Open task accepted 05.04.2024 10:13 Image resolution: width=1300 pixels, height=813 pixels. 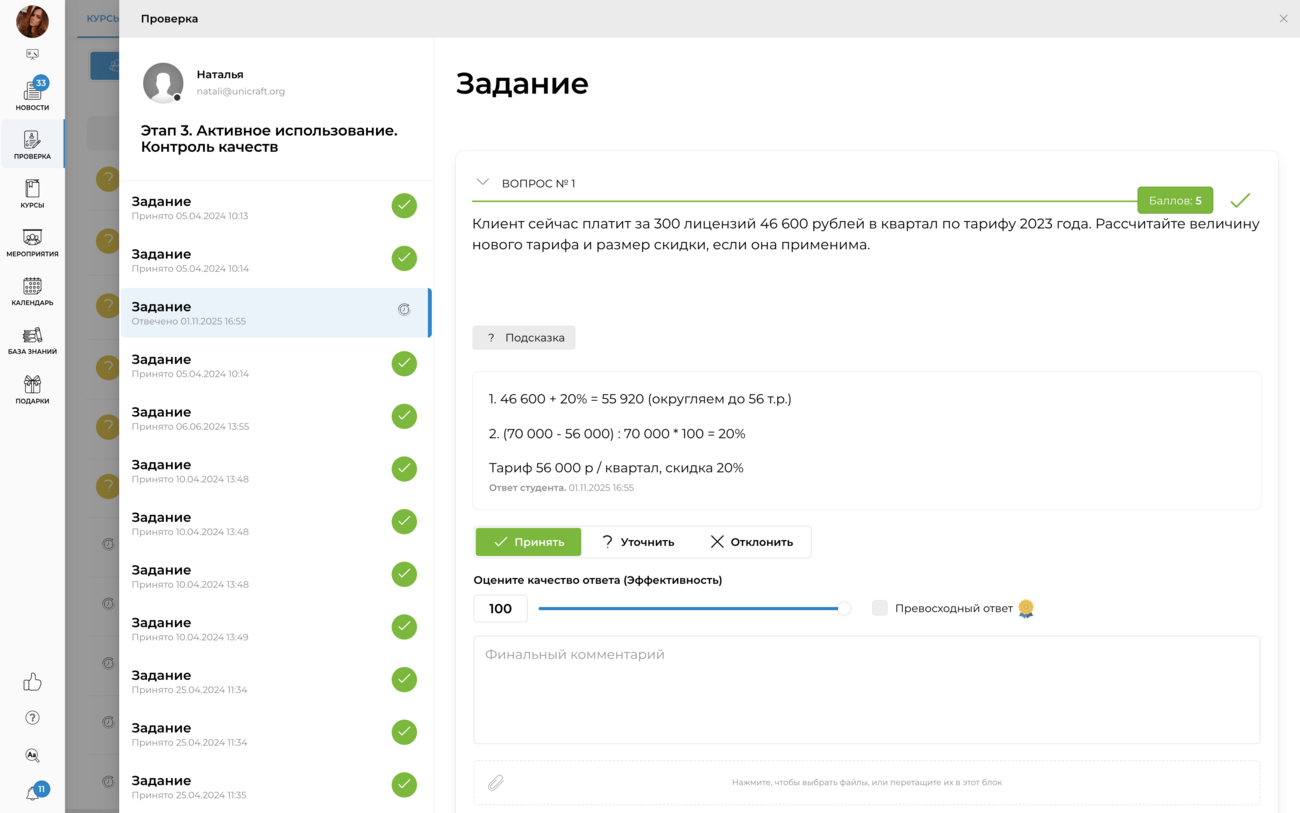276,207
